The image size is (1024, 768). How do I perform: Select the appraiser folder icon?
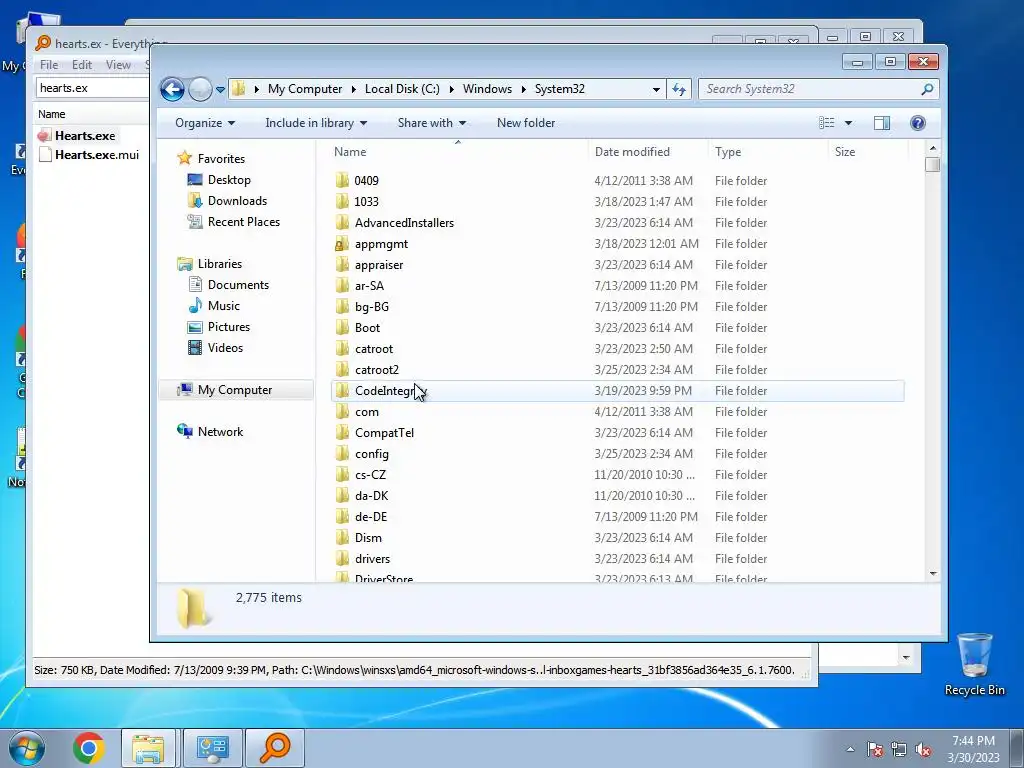click(x=342, y=264)
